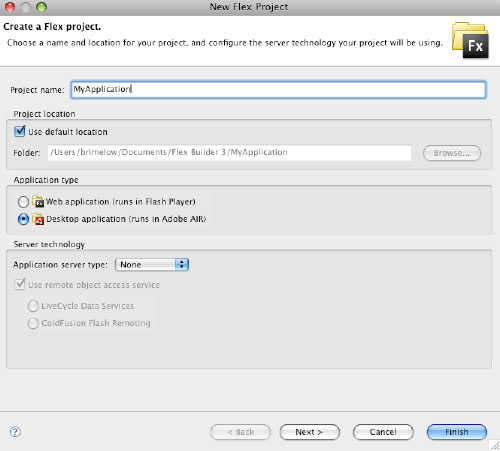Click the Cancel button
Viewport: 500px width, 451px height.
click(x=383, y=432)
